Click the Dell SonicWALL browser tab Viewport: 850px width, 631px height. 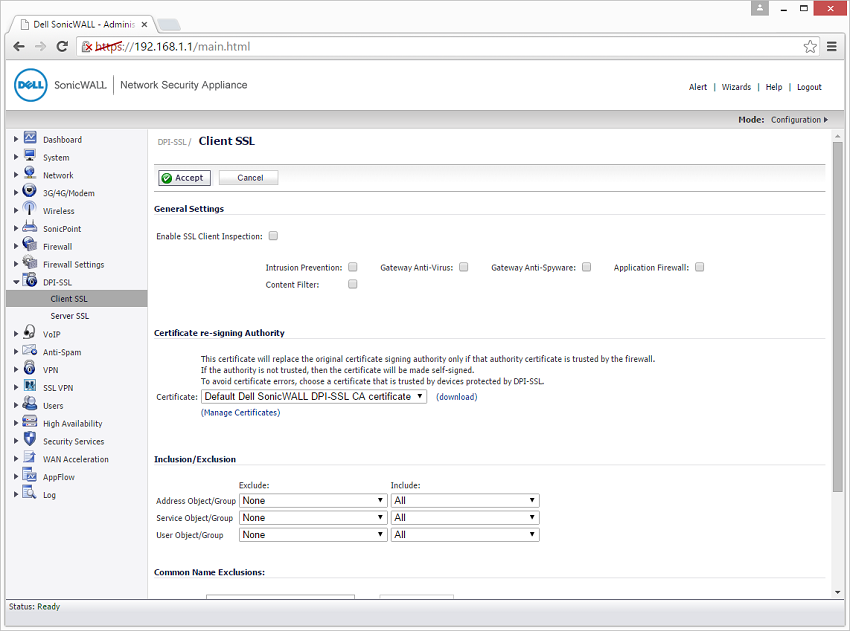pos(84,24)
